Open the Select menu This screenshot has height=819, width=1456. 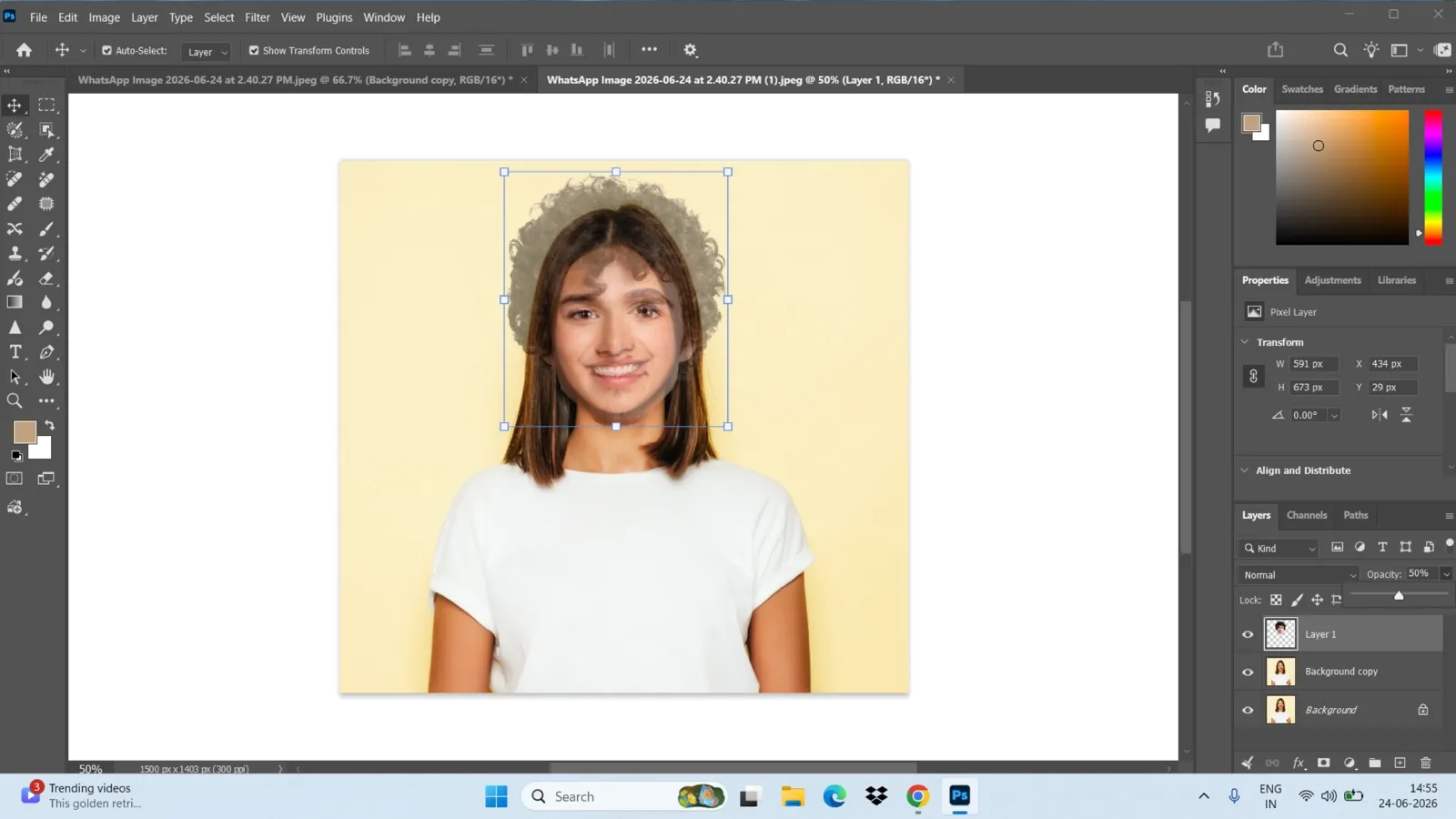click(218, 17)
